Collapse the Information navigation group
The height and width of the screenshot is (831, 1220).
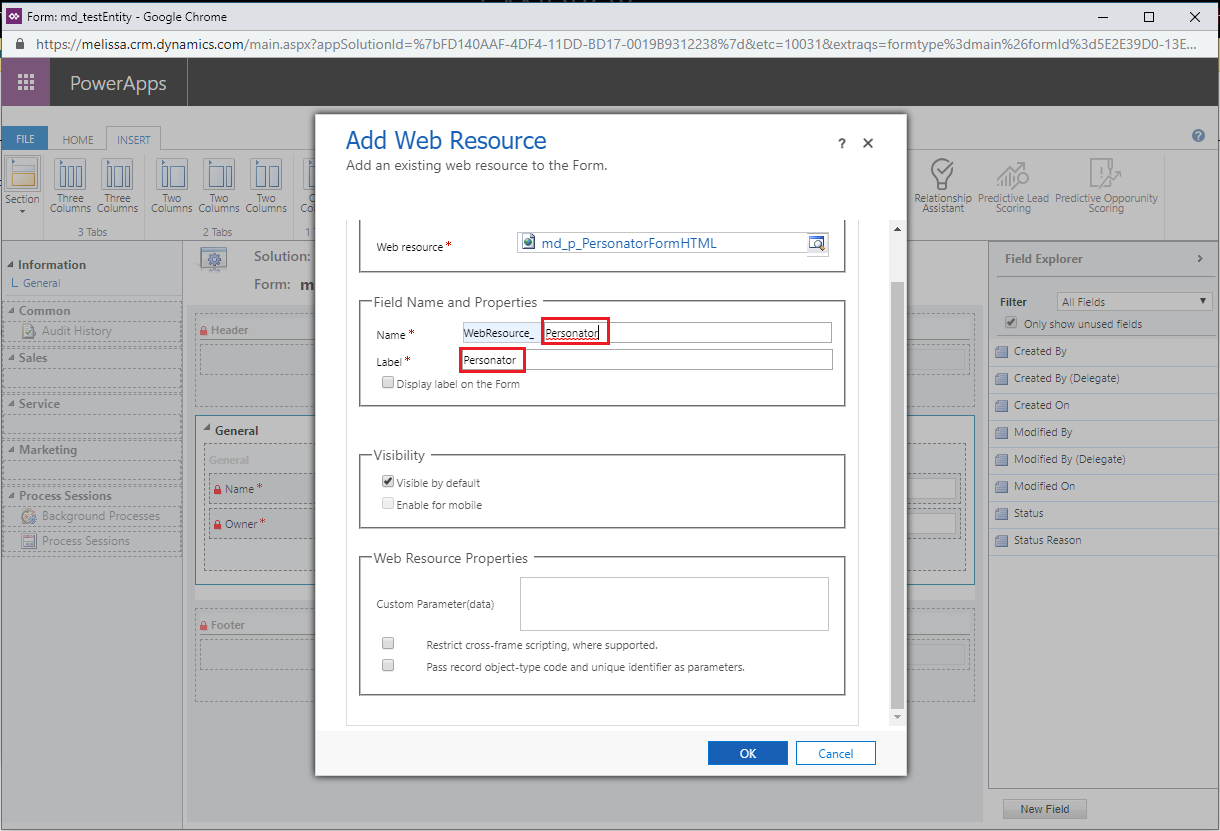[11, 265]
